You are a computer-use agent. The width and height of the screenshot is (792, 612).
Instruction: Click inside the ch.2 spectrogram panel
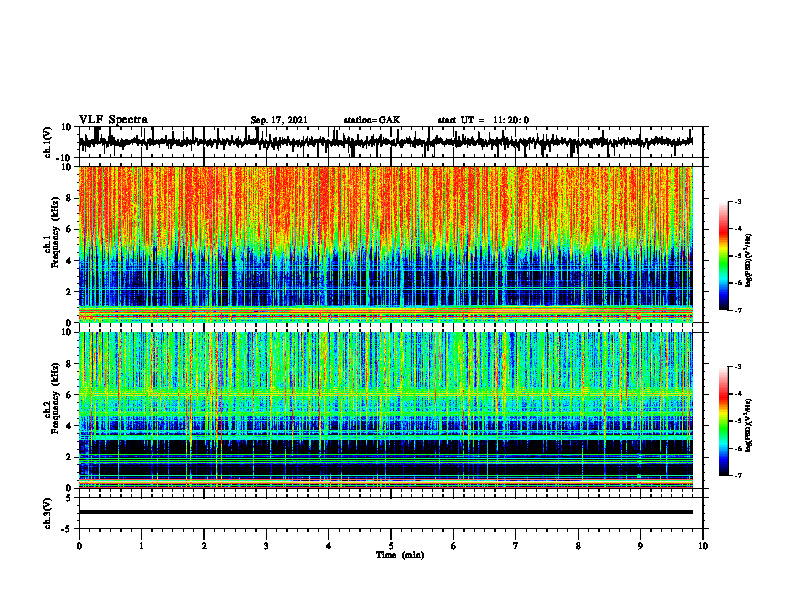tap(385, 410)
